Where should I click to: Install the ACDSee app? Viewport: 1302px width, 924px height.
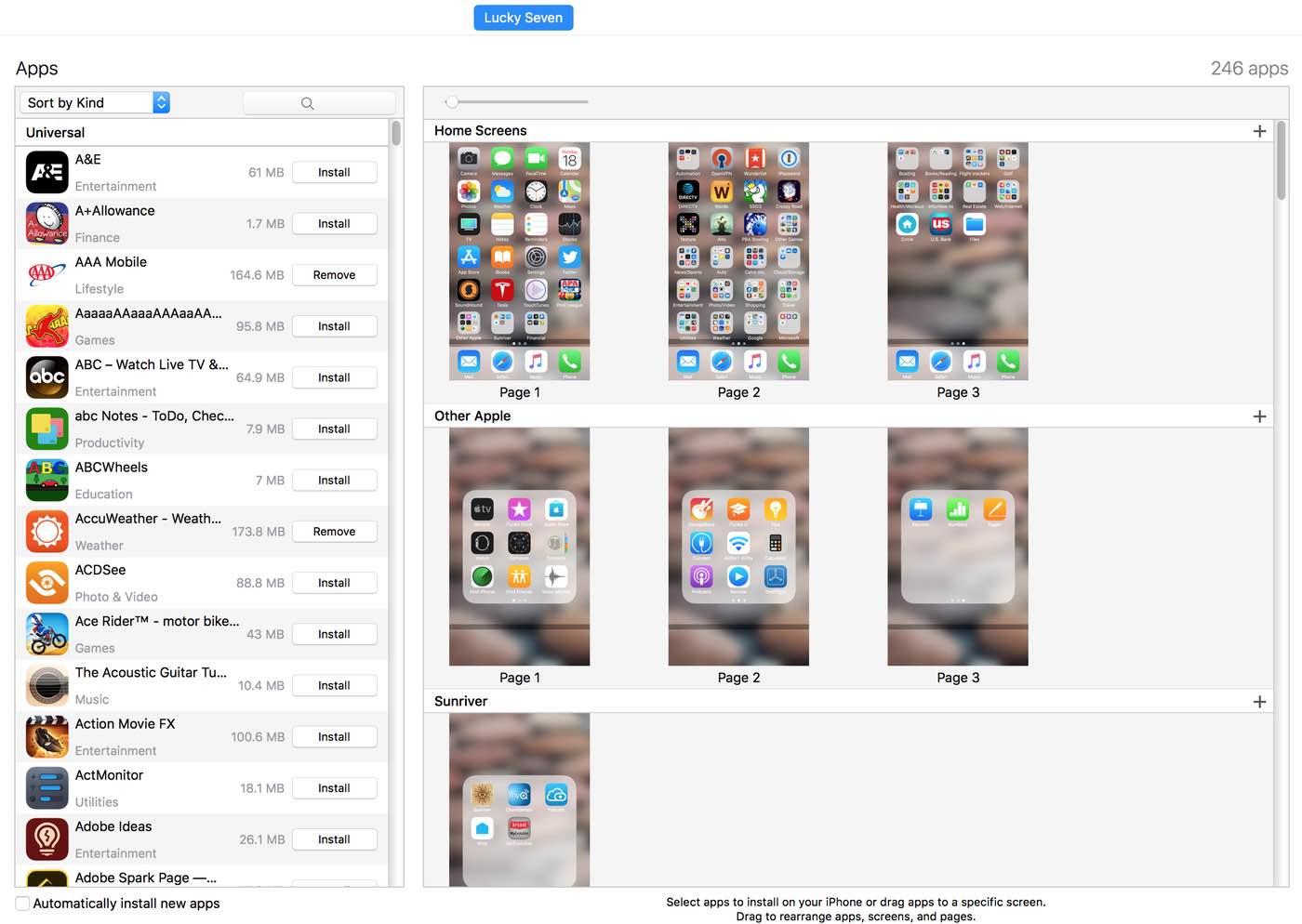coord(334,583)
